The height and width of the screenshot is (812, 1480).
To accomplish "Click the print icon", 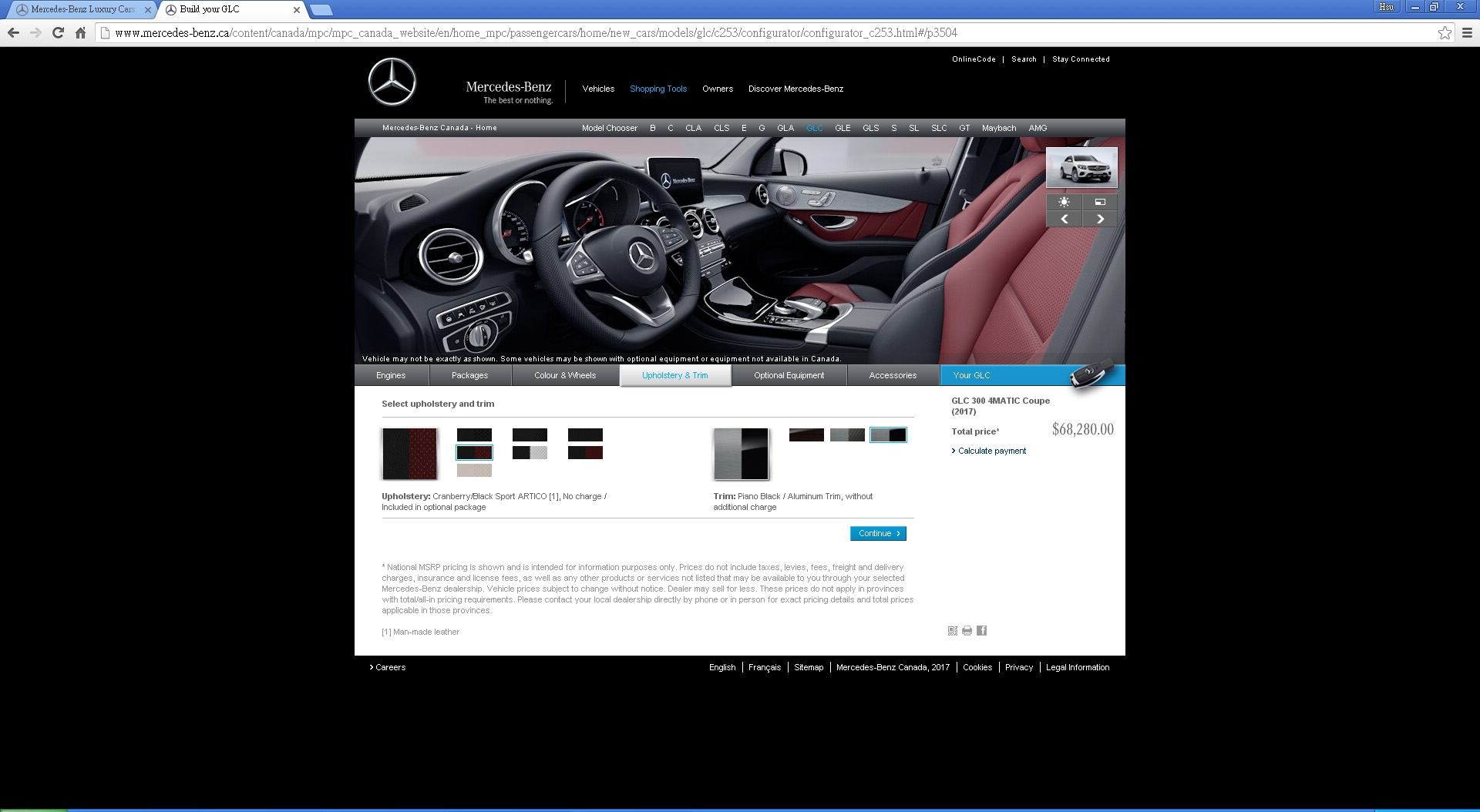I will 967,631.
